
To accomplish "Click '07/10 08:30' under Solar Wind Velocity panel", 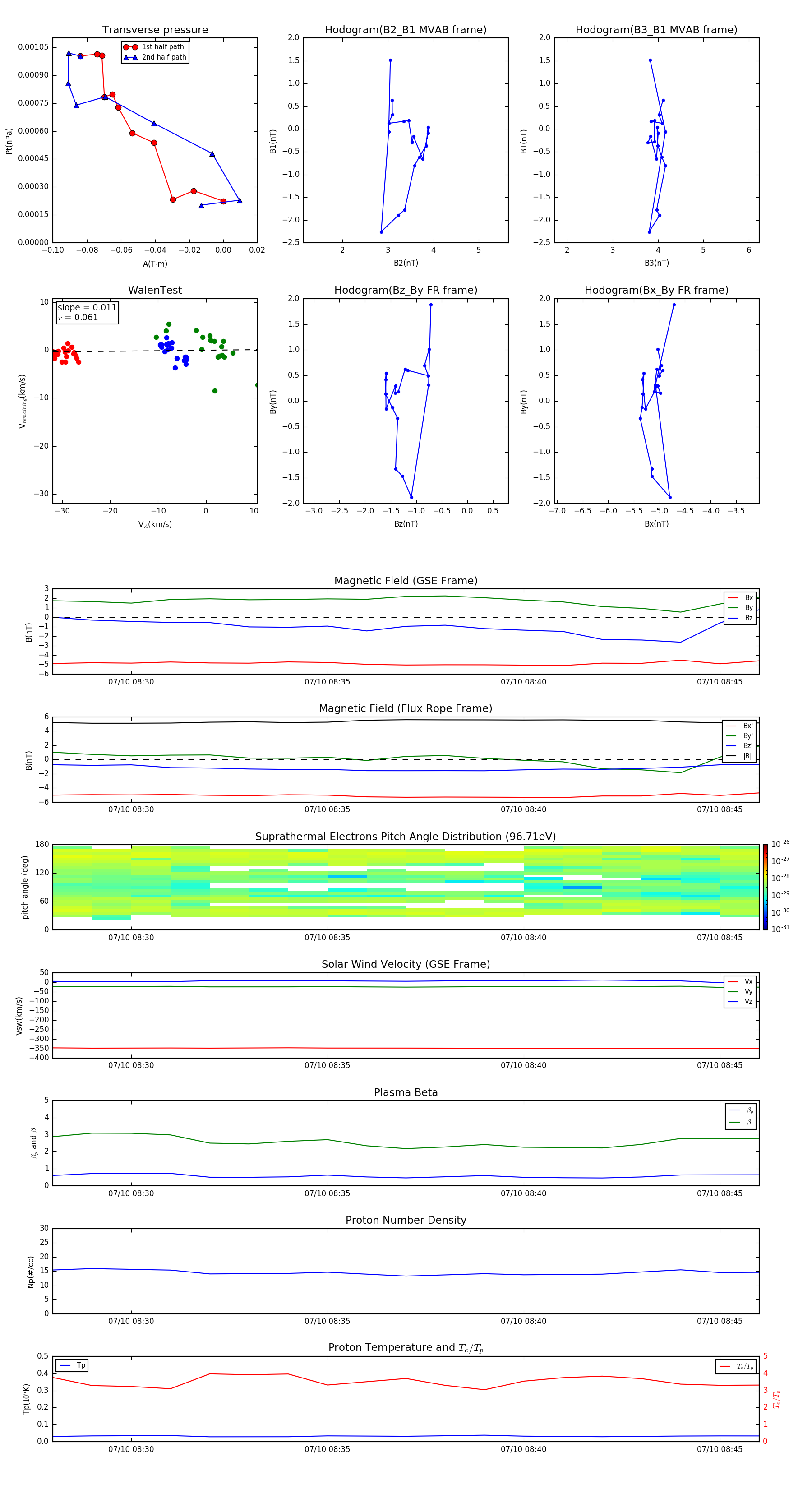I will (131, 1066).
